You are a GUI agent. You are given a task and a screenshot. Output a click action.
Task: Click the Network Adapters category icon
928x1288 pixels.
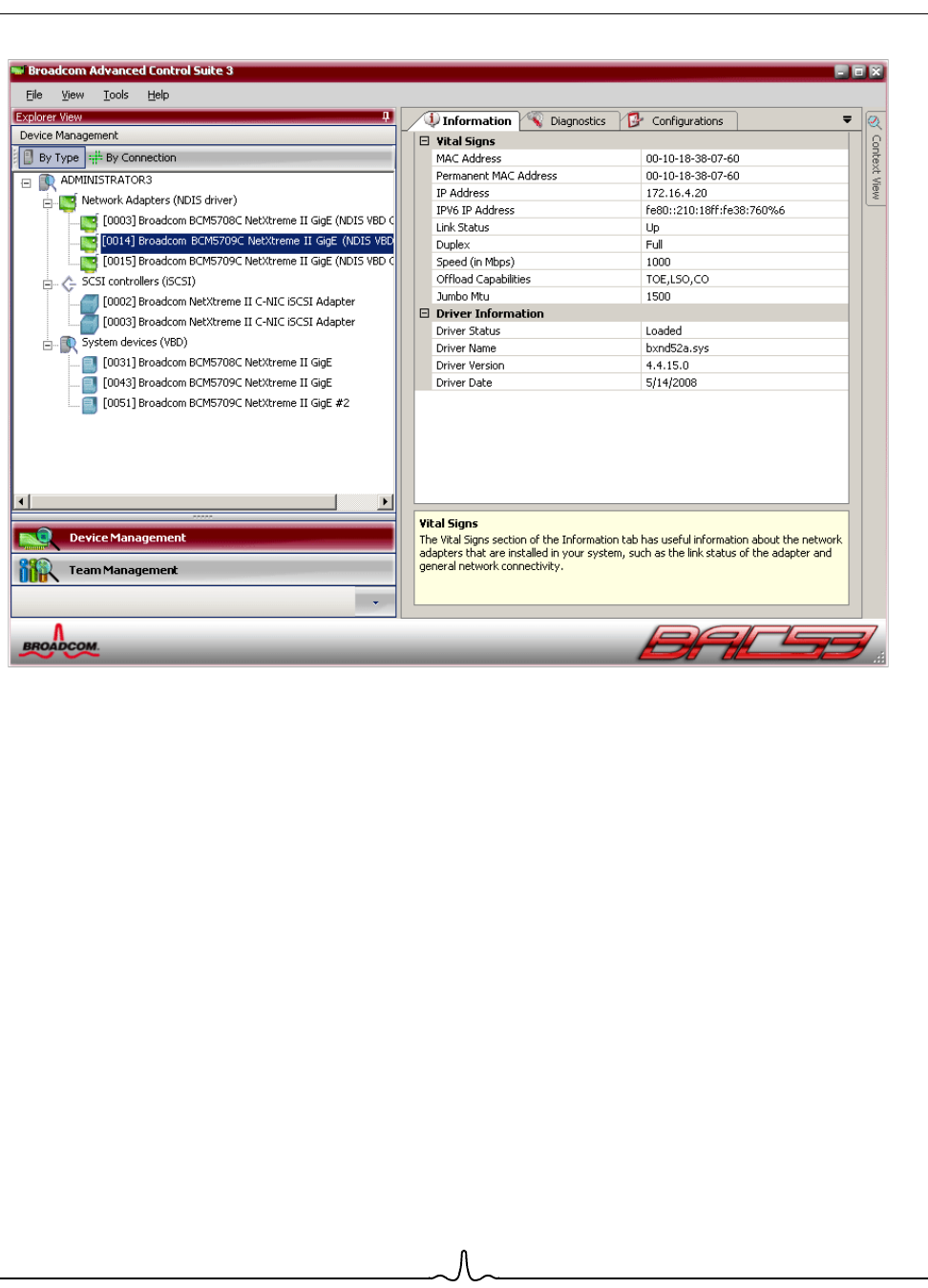click(x=68, y=201)
